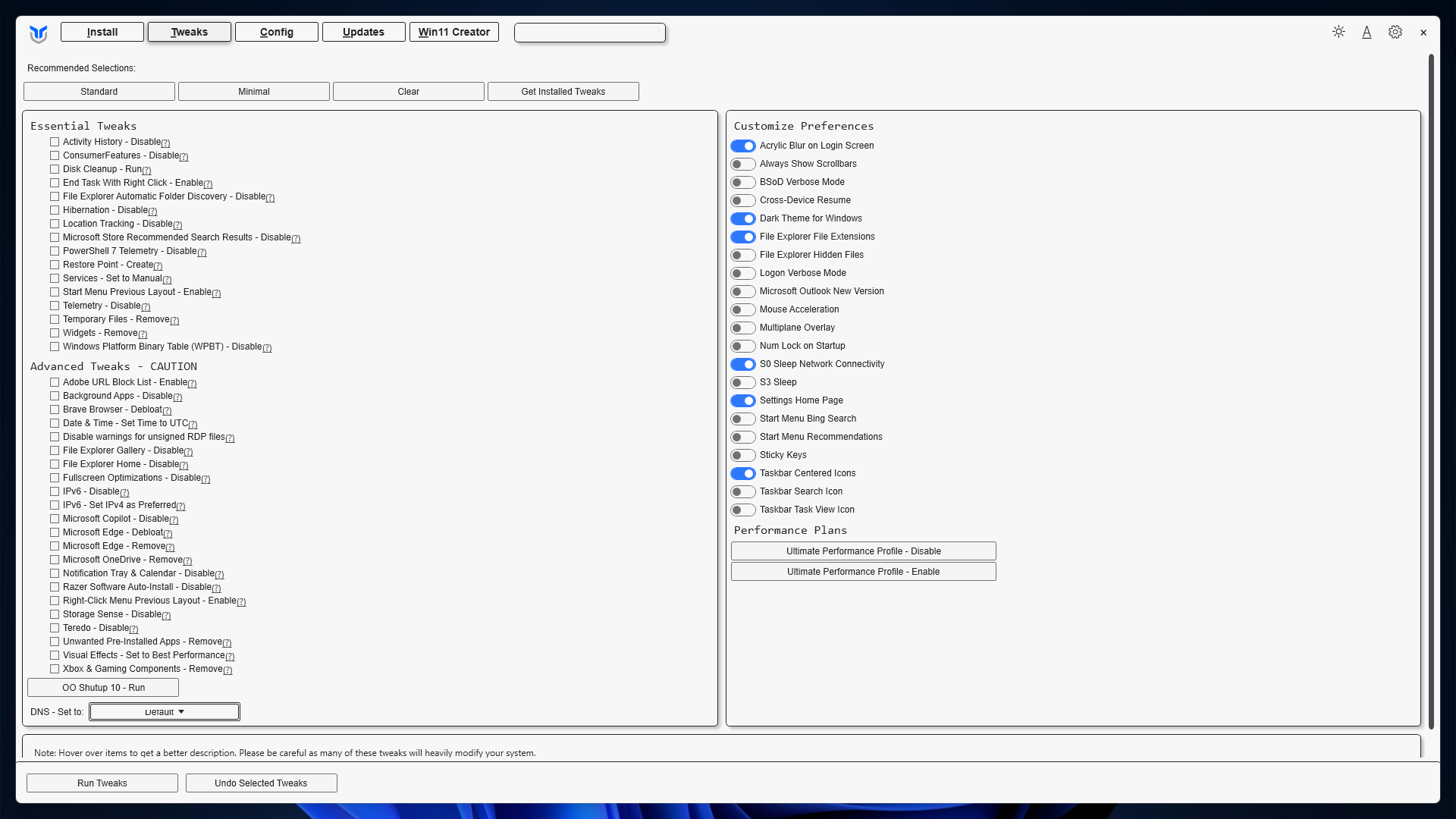Viewport: 1456px width, 819px height.
Task: Toggle Settings Home Page switch
Action: 743,400
